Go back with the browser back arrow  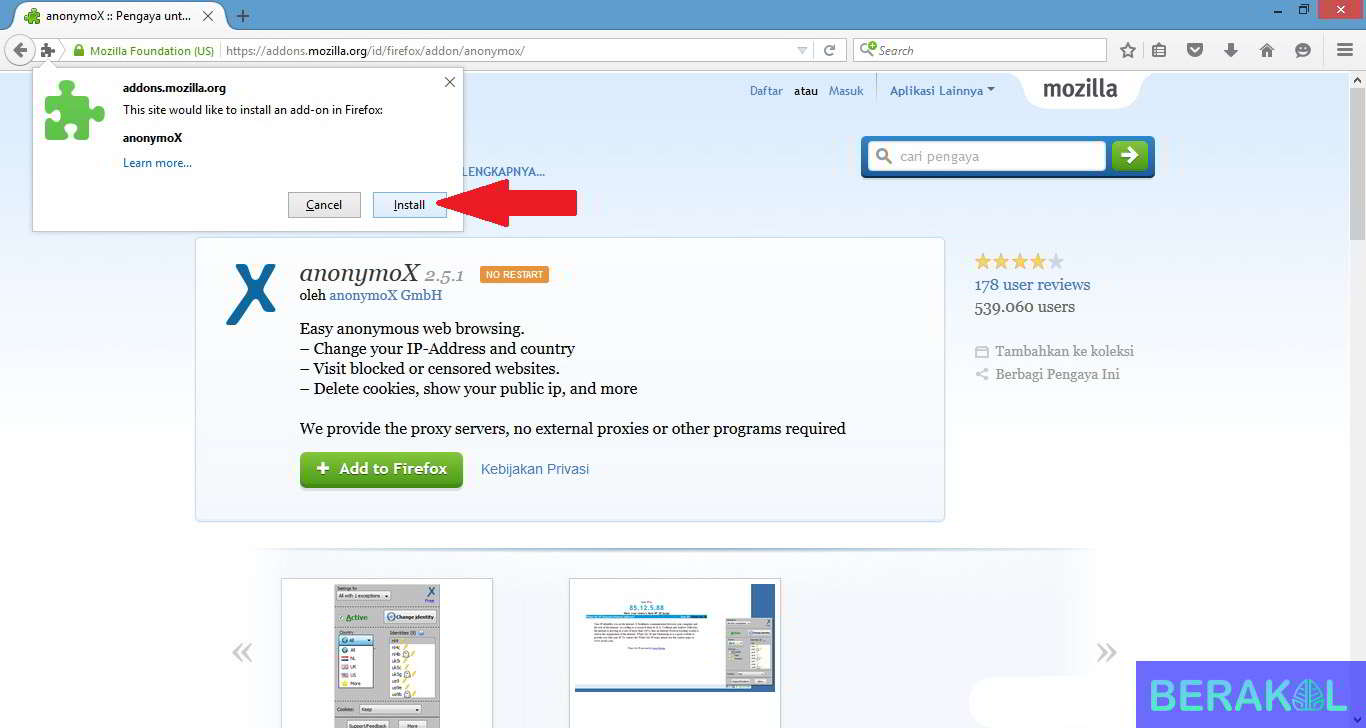20,50
